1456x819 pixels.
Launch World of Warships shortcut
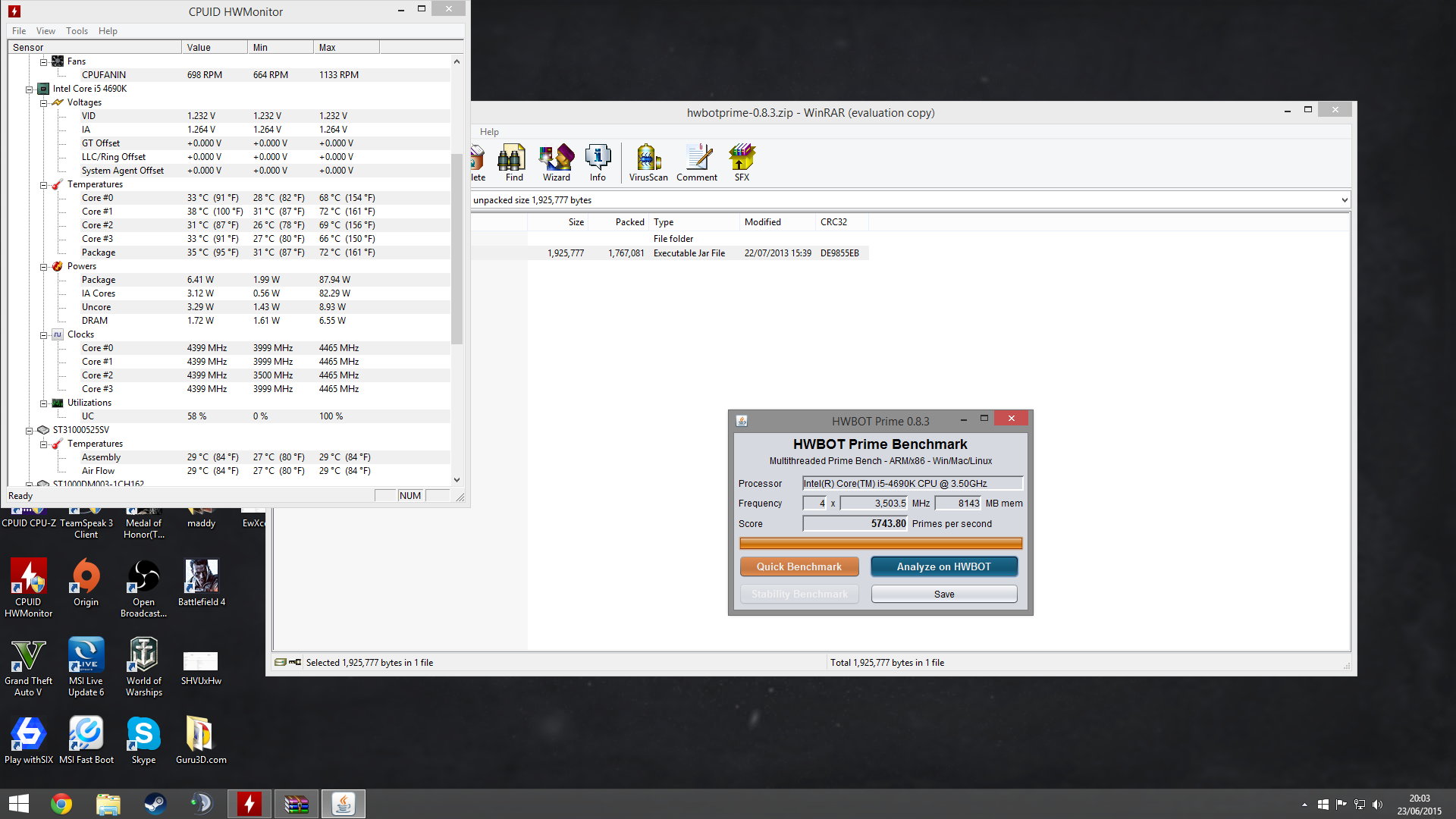pyautogui.click(x=143, y=667)
